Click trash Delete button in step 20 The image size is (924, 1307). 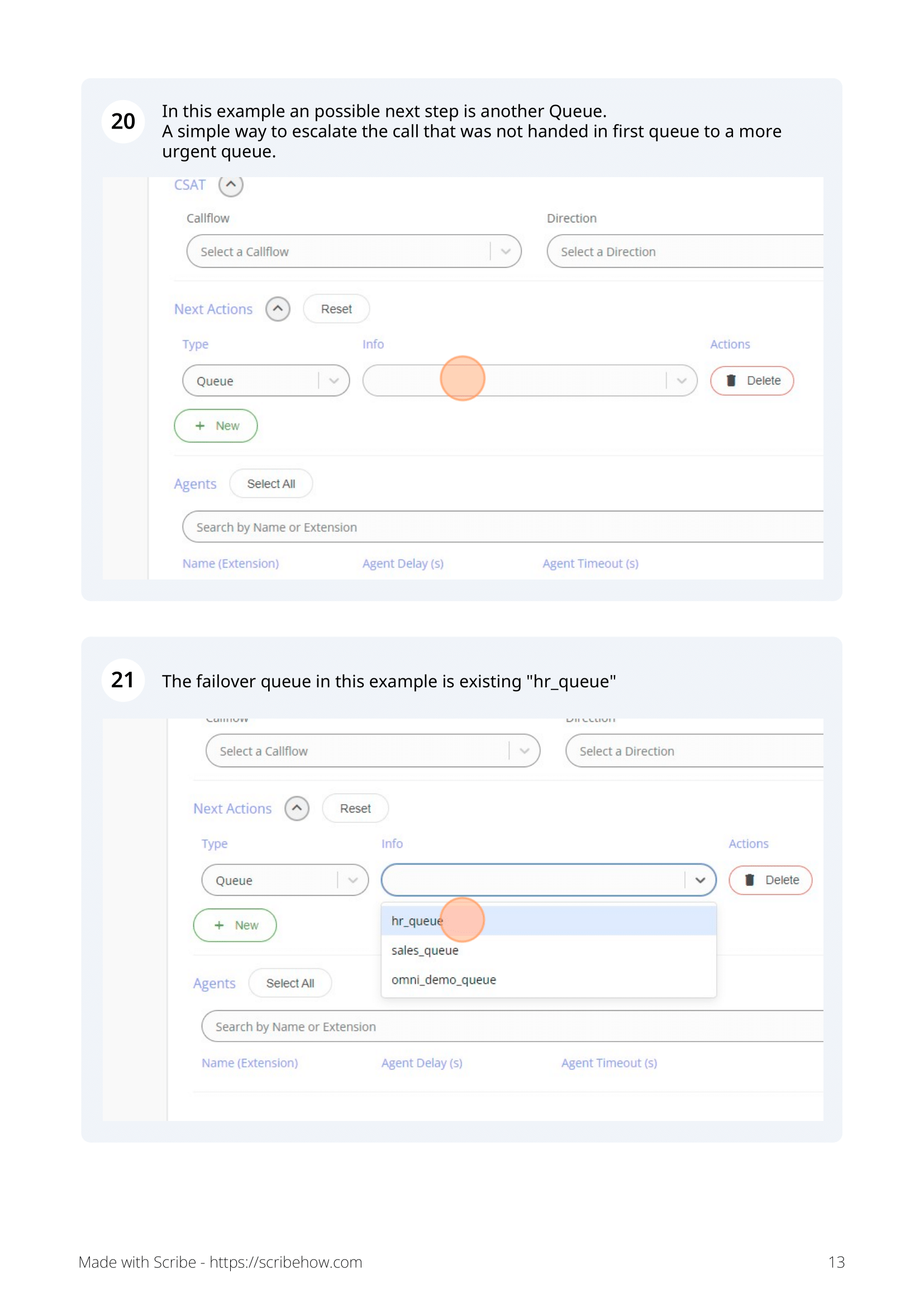751,381
